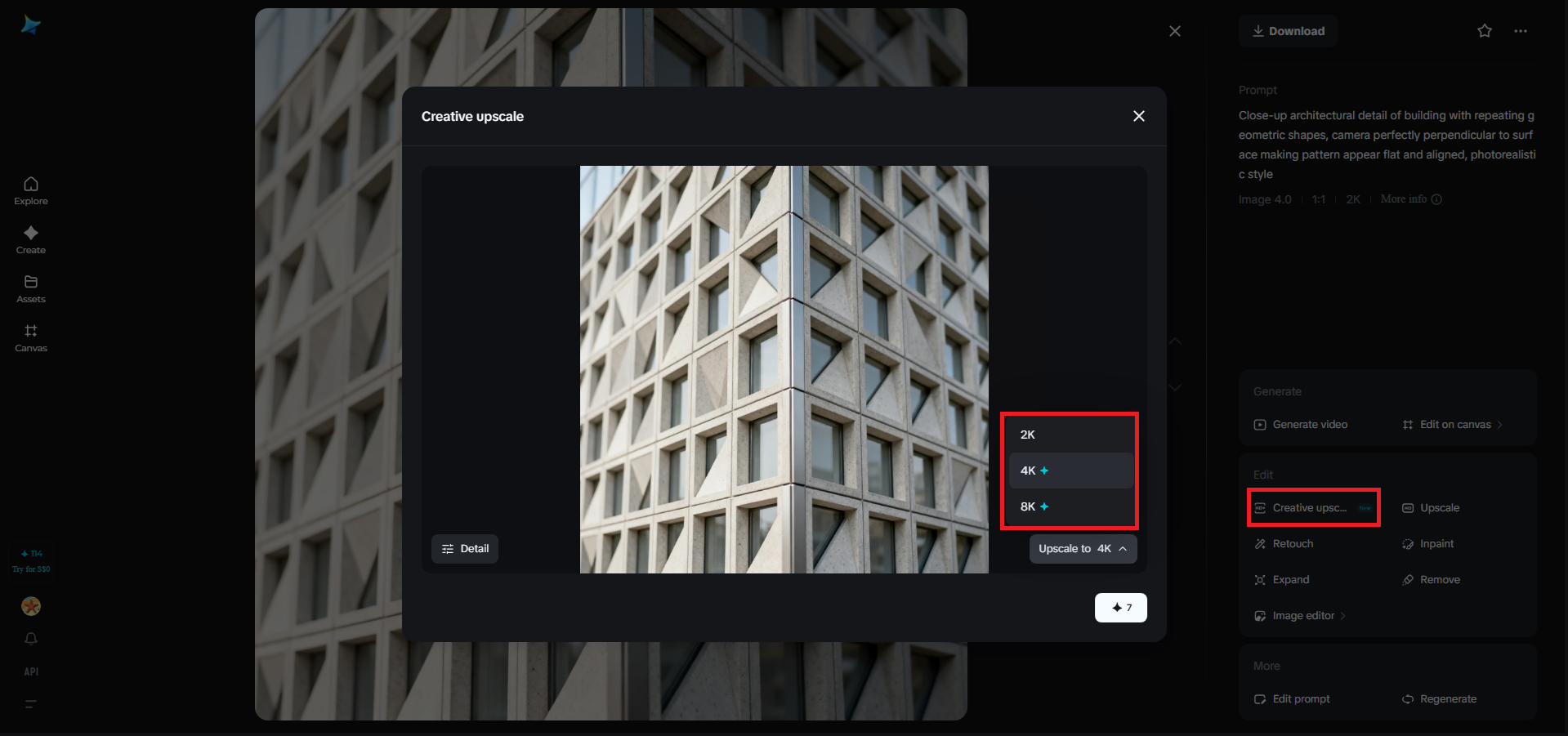Select the Expand tool in the Edit panel
1568x736 pixels.
1291,579
